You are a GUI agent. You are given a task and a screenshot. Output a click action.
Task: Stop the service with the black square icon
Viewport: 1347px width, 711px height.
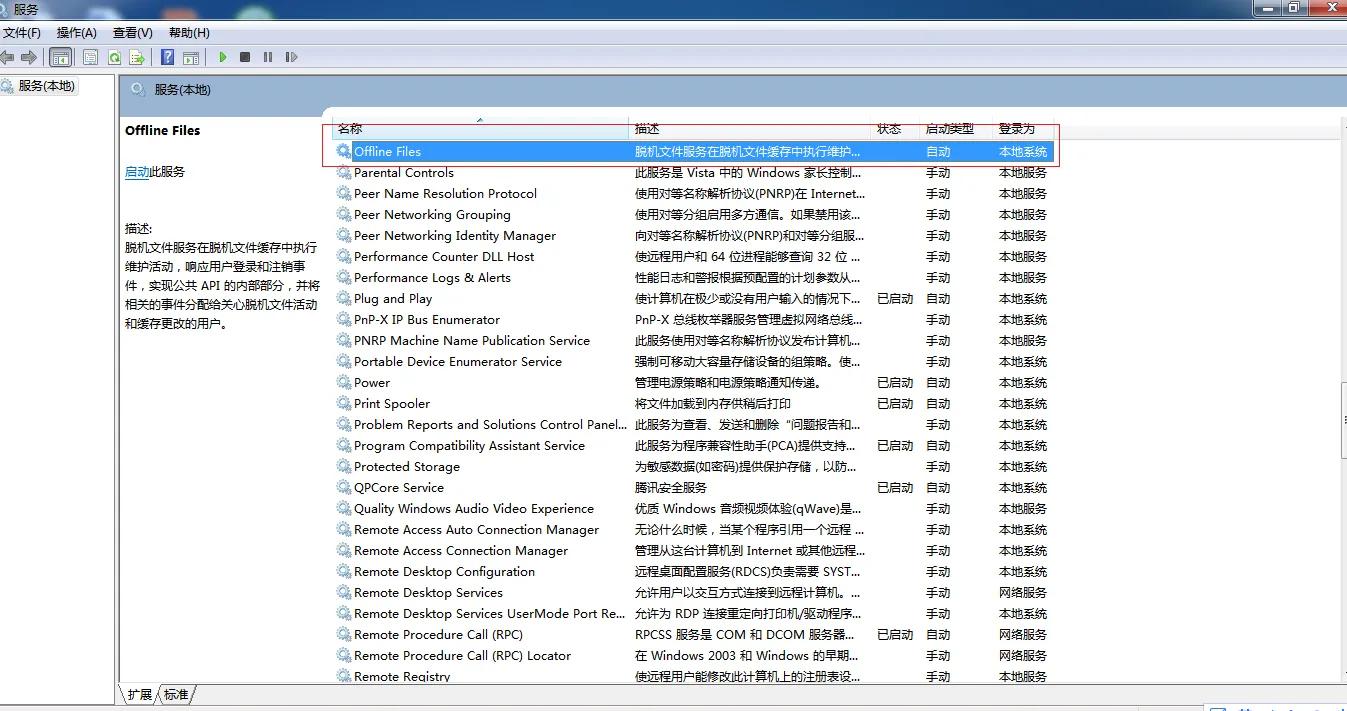pyautogui.click(x=244, y=57)
